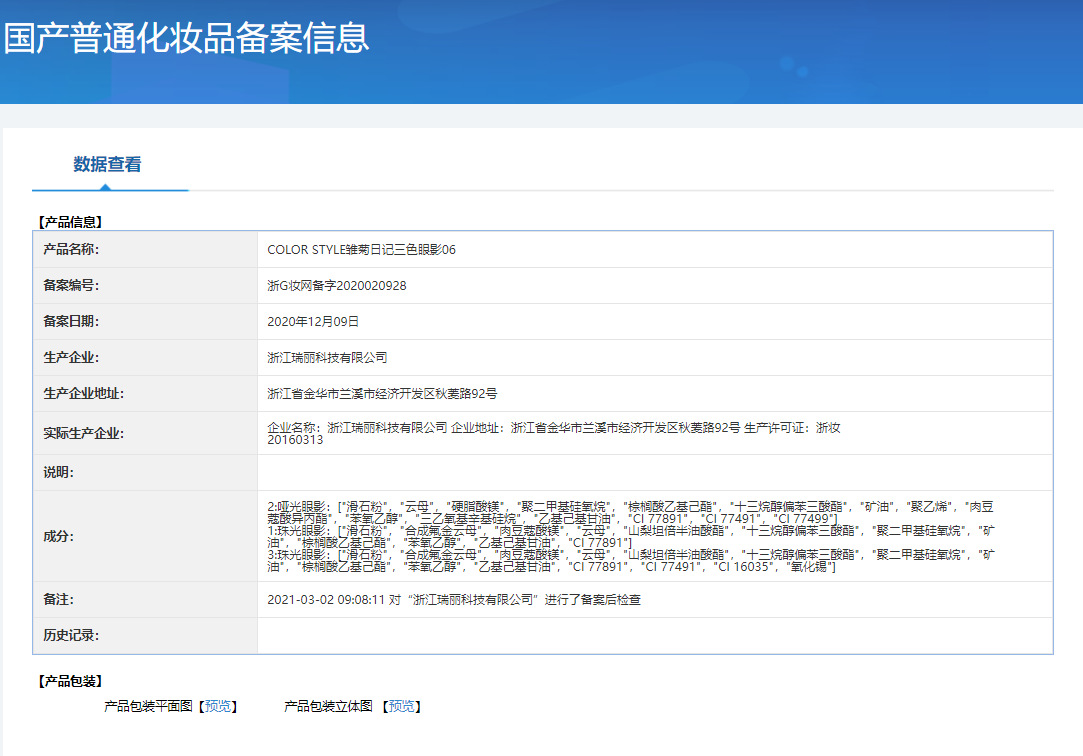
Task: Click the 备案日期 value 2020年12月09日
Action: click(313, 322)
